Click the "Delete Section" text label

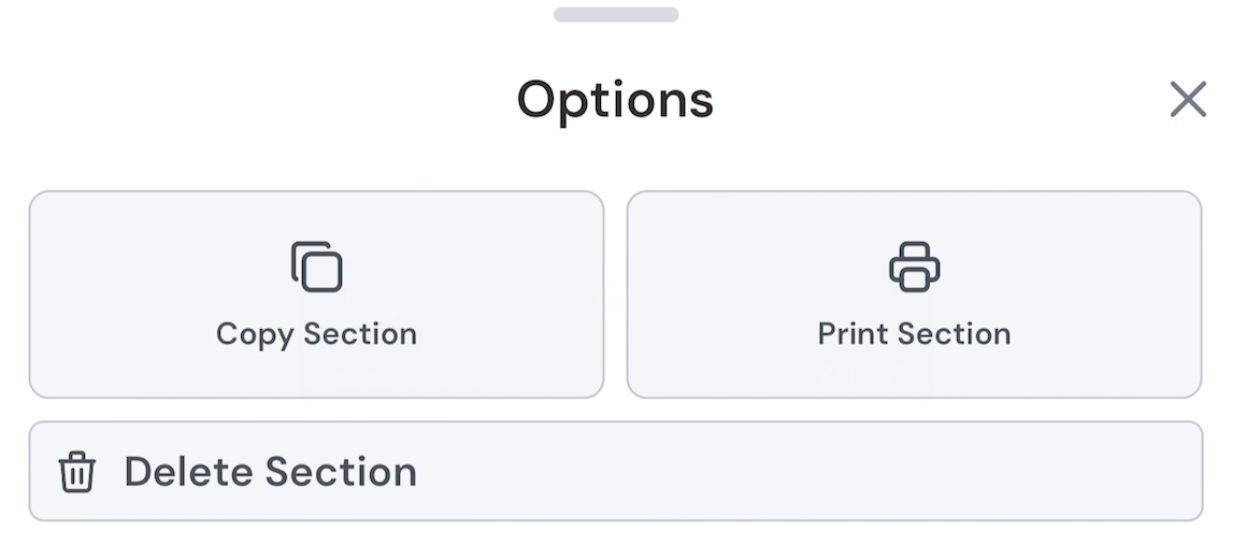coord(270,472)
